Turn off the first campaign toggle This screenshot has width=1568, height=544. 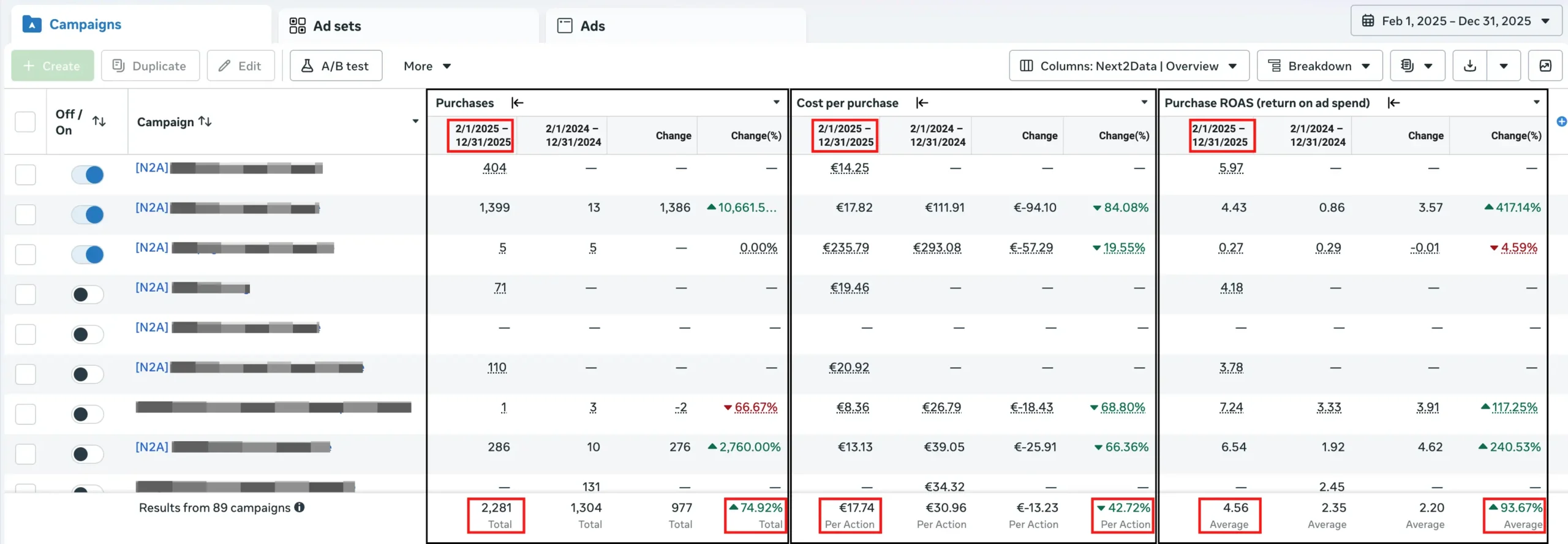coord(88,175)
